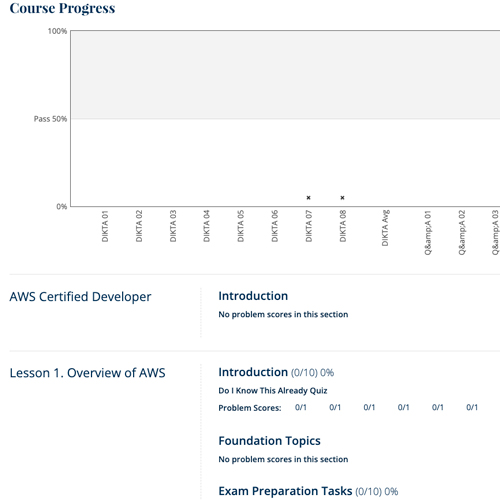
Task: Select the AWS Certified Developer heading
Action: [80, 297]
